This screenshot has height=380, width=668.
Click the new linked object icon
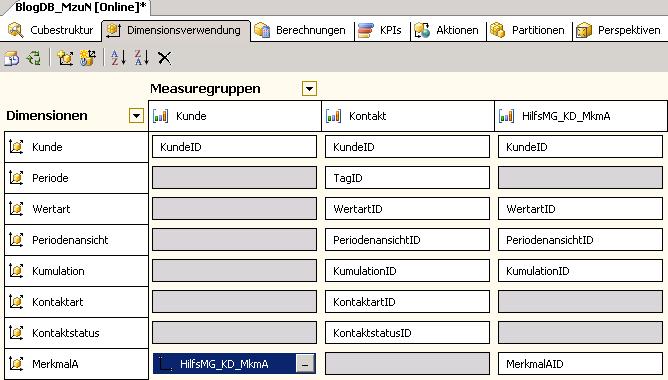click(88, 58)
